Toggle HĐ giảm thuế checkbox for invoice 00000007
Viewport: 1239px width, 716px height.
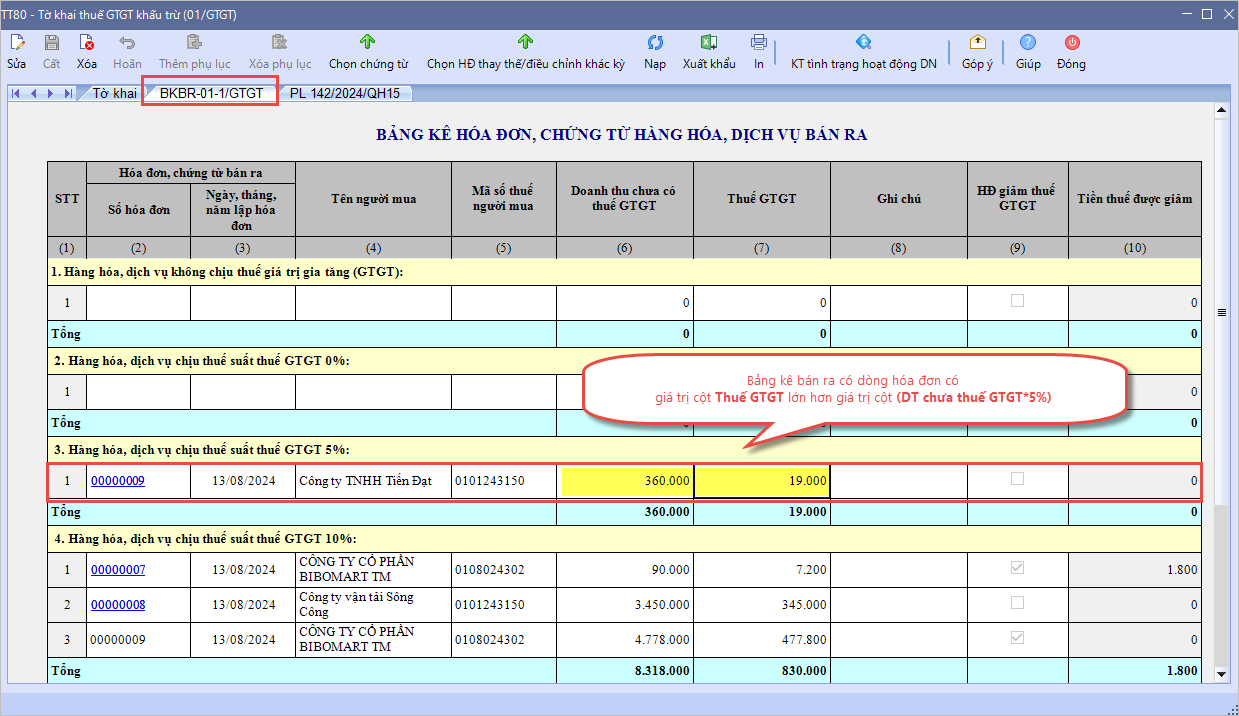pos(1017,568)
